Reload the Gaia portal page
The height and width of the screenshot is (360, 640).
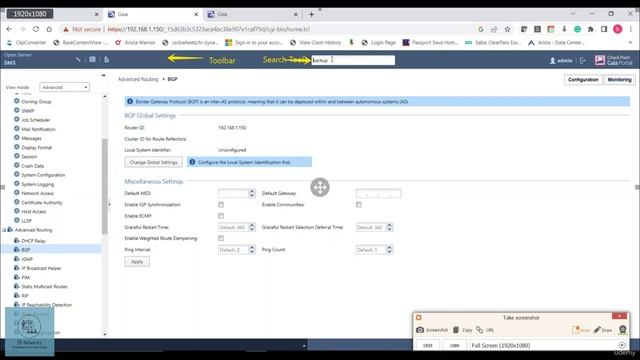tap(36, 29)
